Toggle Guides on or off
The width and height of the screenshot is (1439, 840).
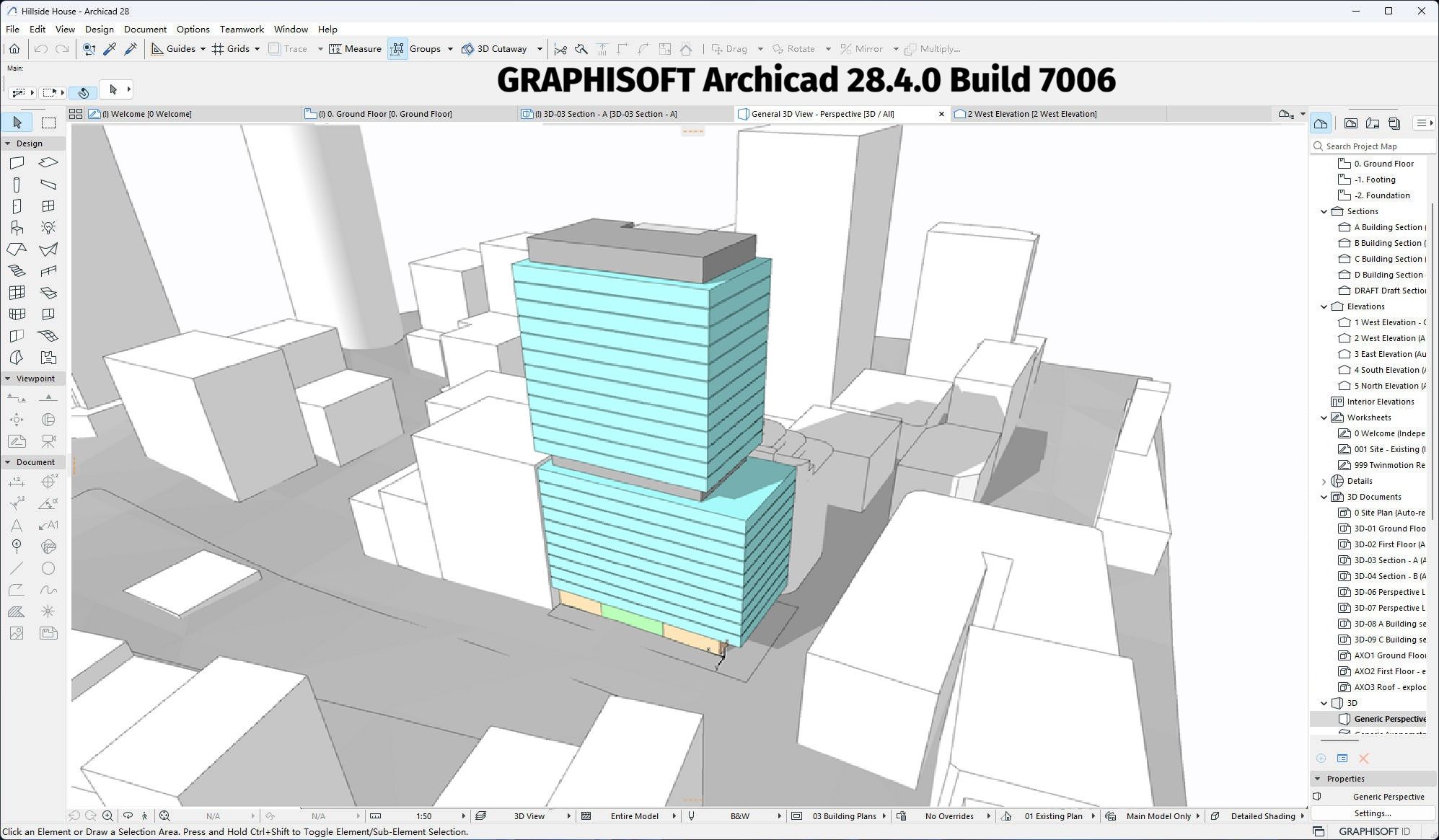click(173, 49)
